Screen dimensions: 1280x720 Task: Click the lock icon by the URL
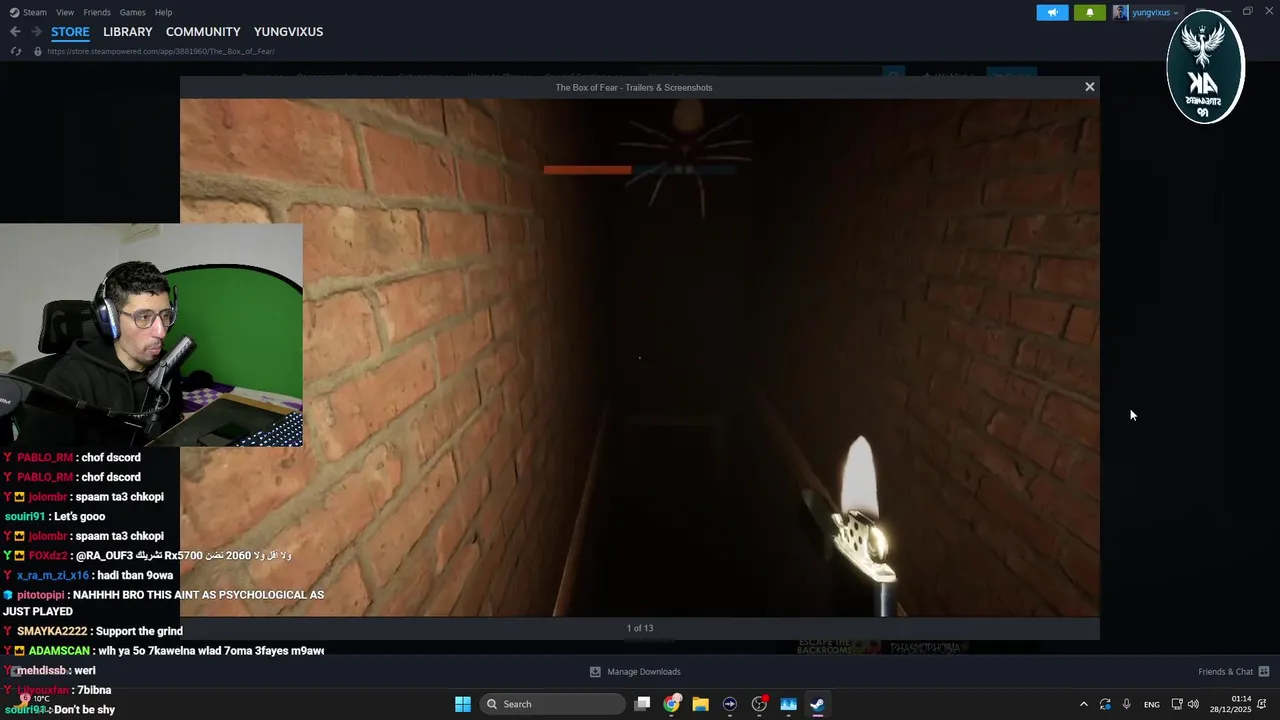click(38, 51)
